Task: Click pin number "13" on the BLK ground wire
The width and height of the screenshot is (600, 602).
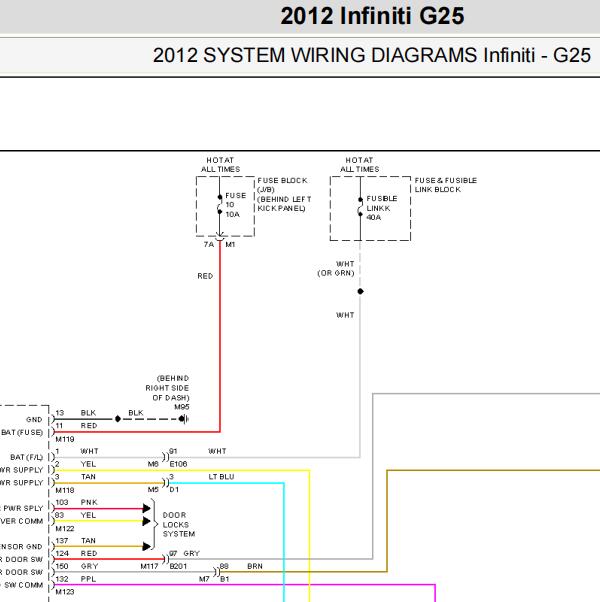Action: (x=60, y=413)
